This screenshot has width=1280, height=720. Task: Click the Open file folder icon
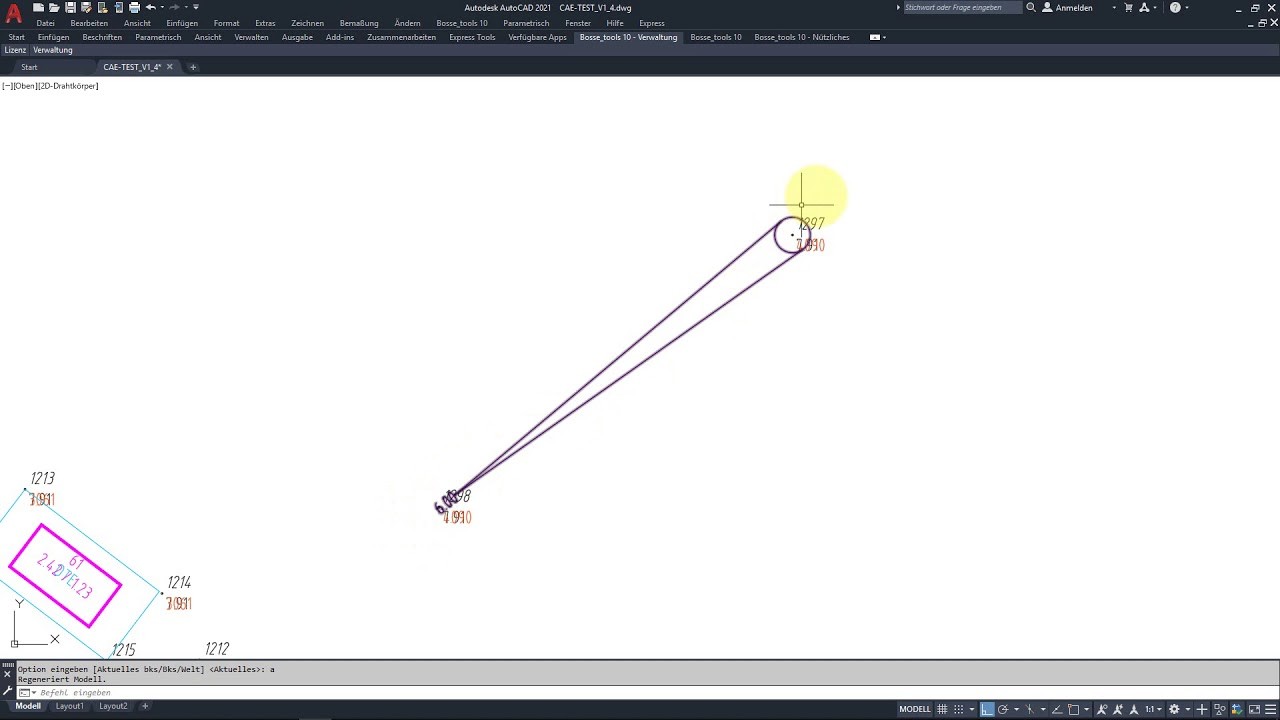54,7
